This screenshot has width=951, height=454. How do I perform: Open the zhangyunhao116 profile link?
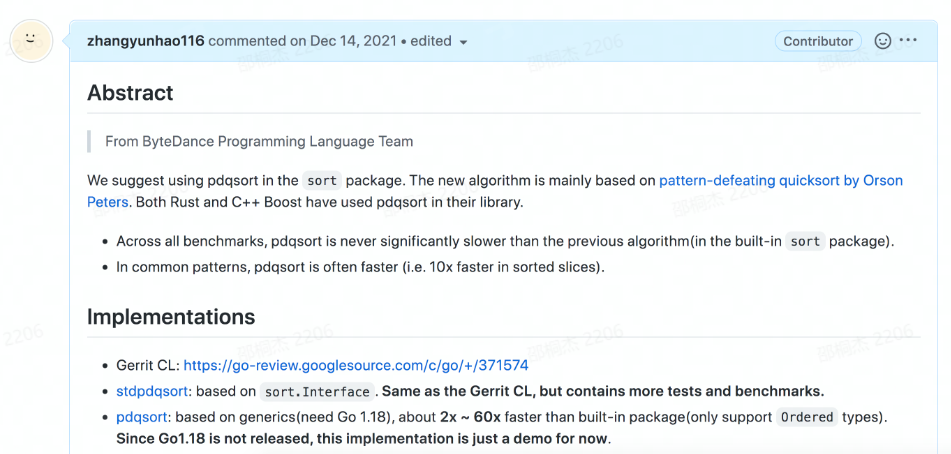(146, 41)
